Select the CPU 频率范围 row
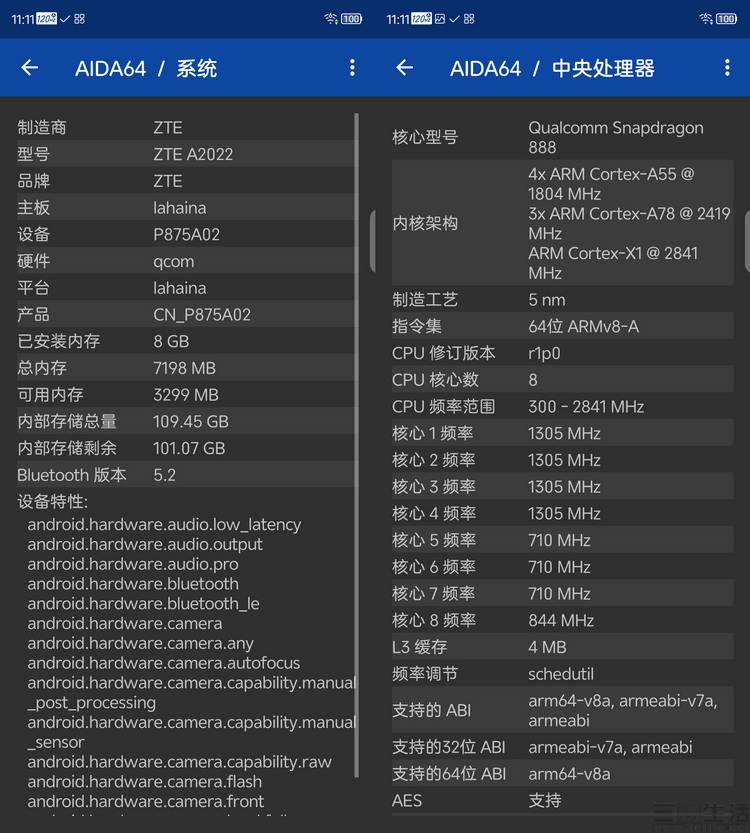Image resolution: width=750 pixels, height=833 pixels. click(562, 406)
